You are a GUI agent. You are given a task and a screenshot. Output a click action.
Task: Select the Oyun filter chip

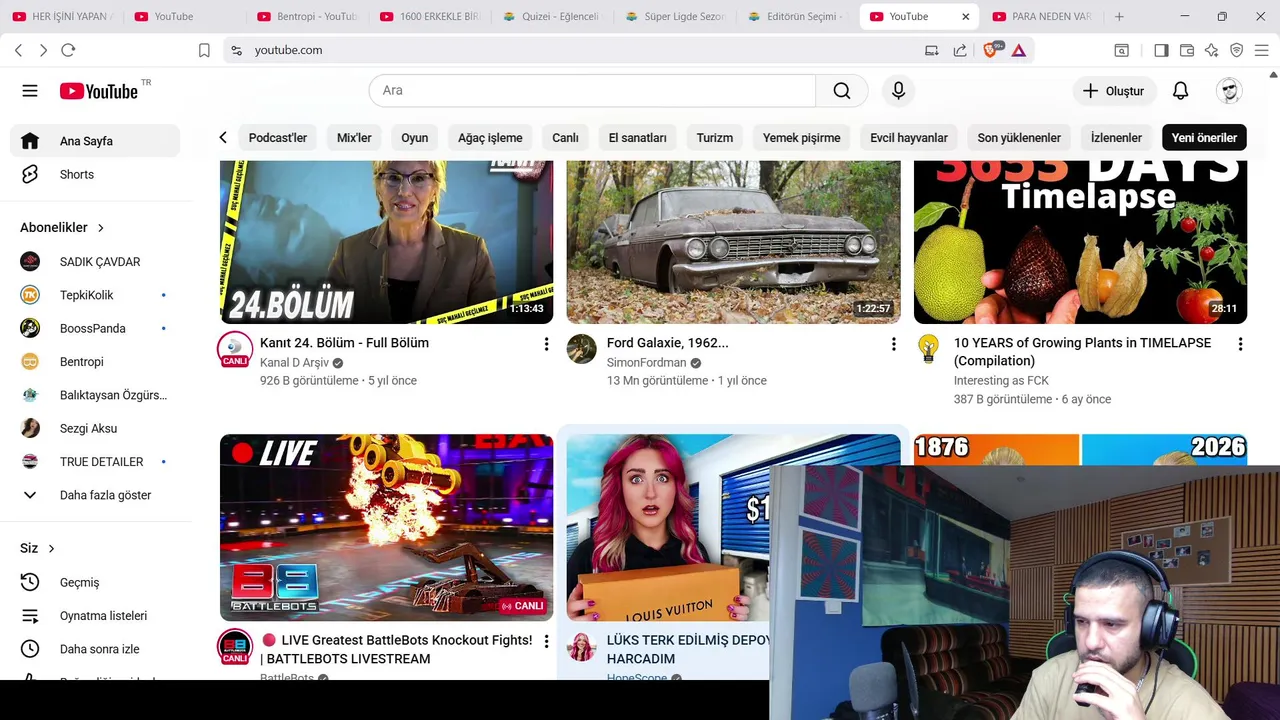414,138
